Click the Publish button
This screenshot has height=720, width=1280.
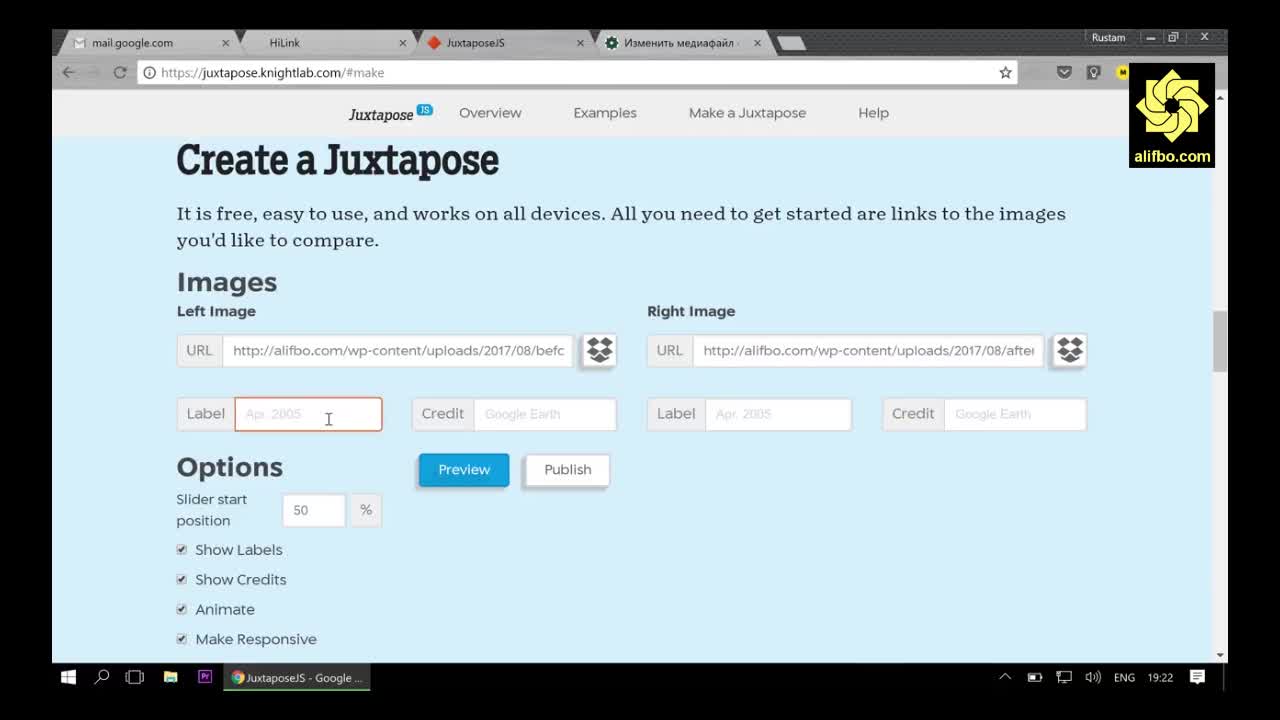click(567, 470)
